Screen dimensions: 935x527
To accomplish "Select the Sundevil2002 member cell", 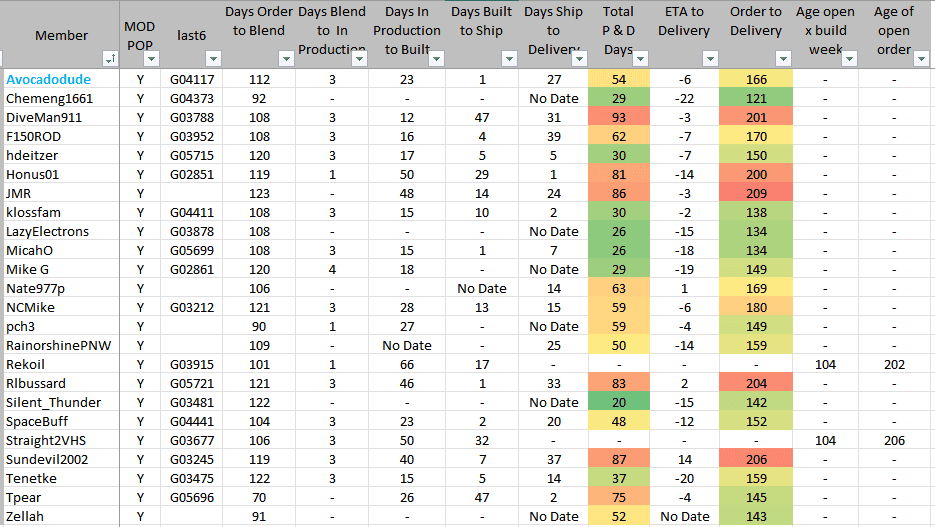I will 48,459.
